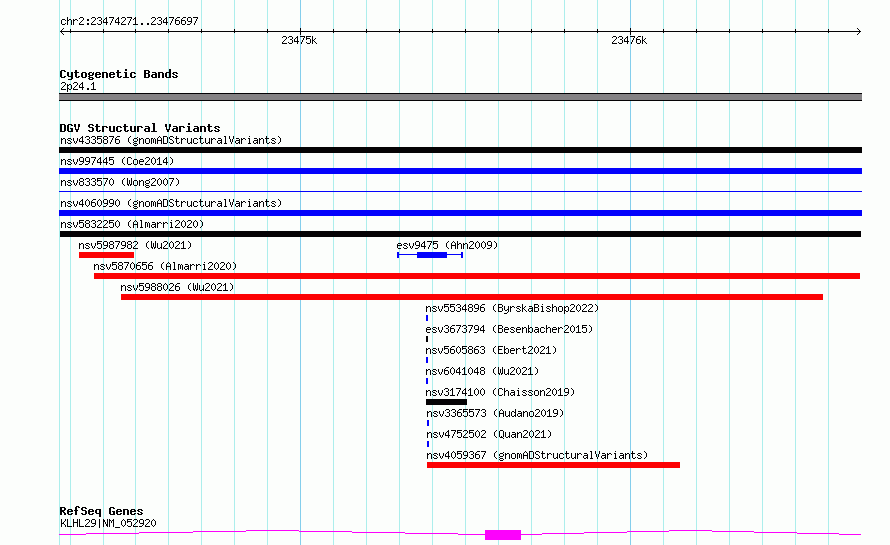Select the nsv3174100 (Chaisson2019) label

coord(500,392)
